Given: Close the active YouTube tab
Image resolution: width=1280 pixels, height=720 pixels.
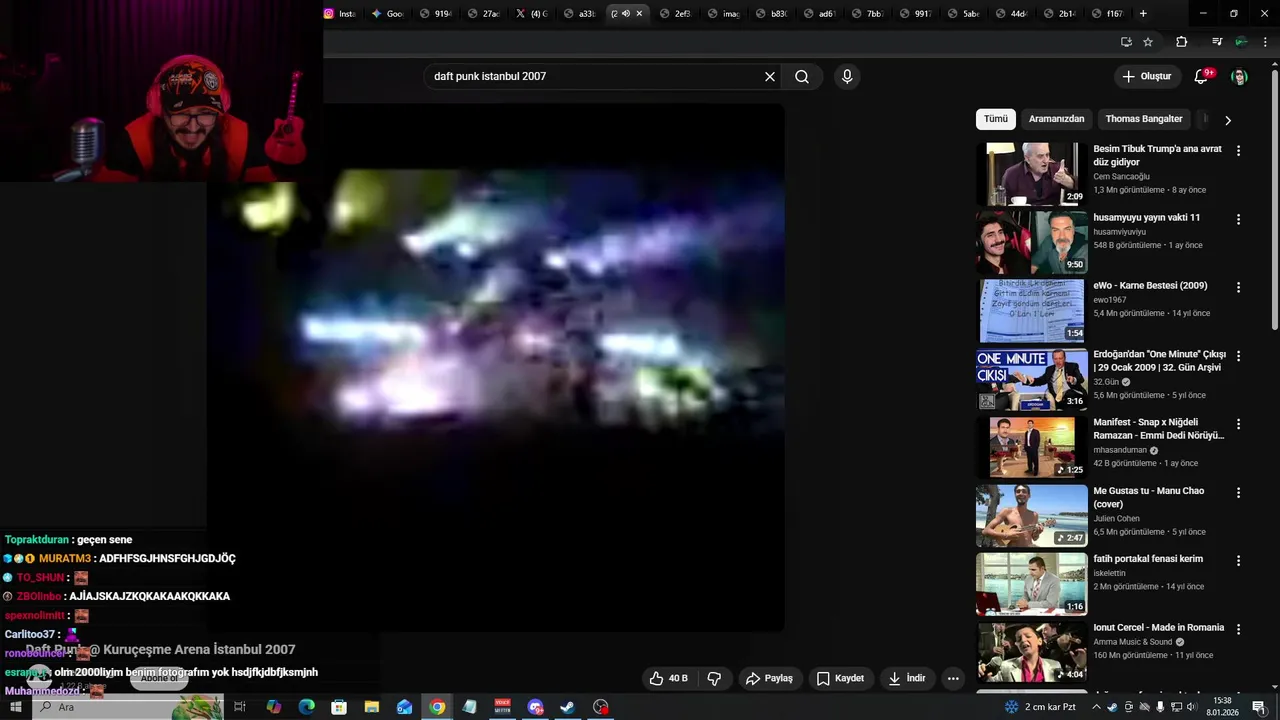Looking at the screenshot, I should point(639,13).
